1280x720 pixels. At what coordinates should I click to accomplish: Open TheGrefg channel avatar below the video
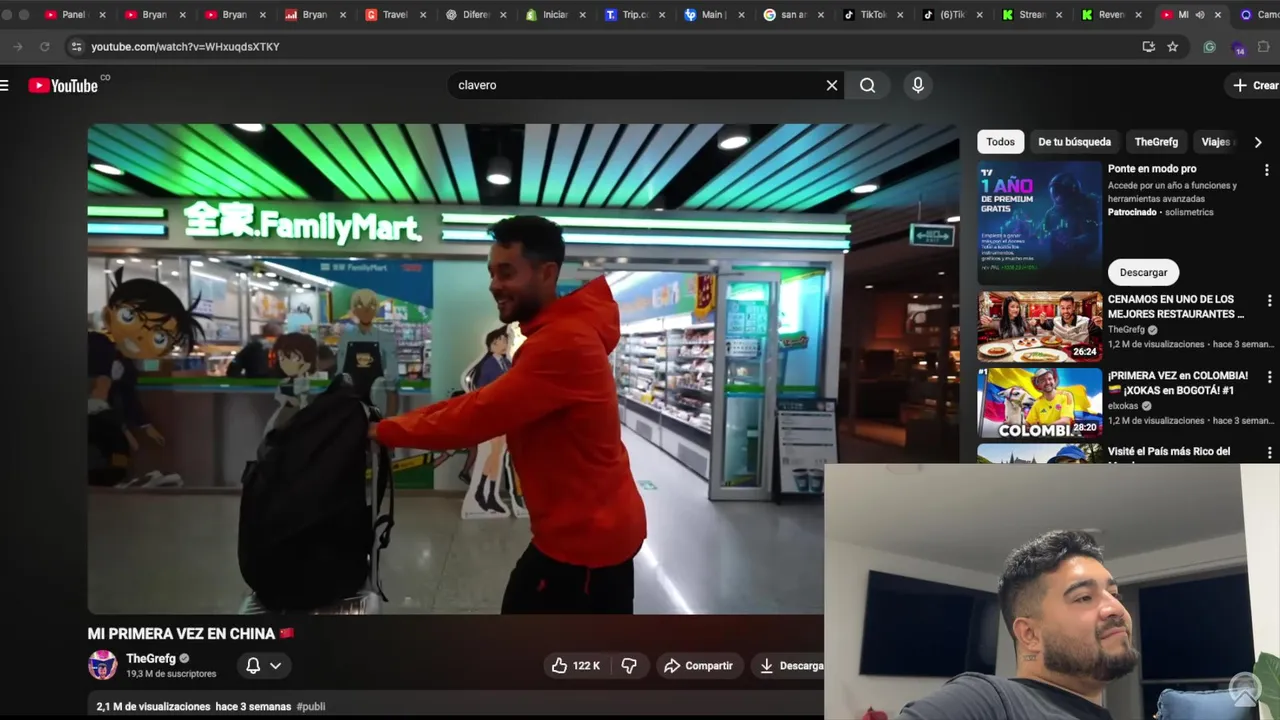(102, 665)
